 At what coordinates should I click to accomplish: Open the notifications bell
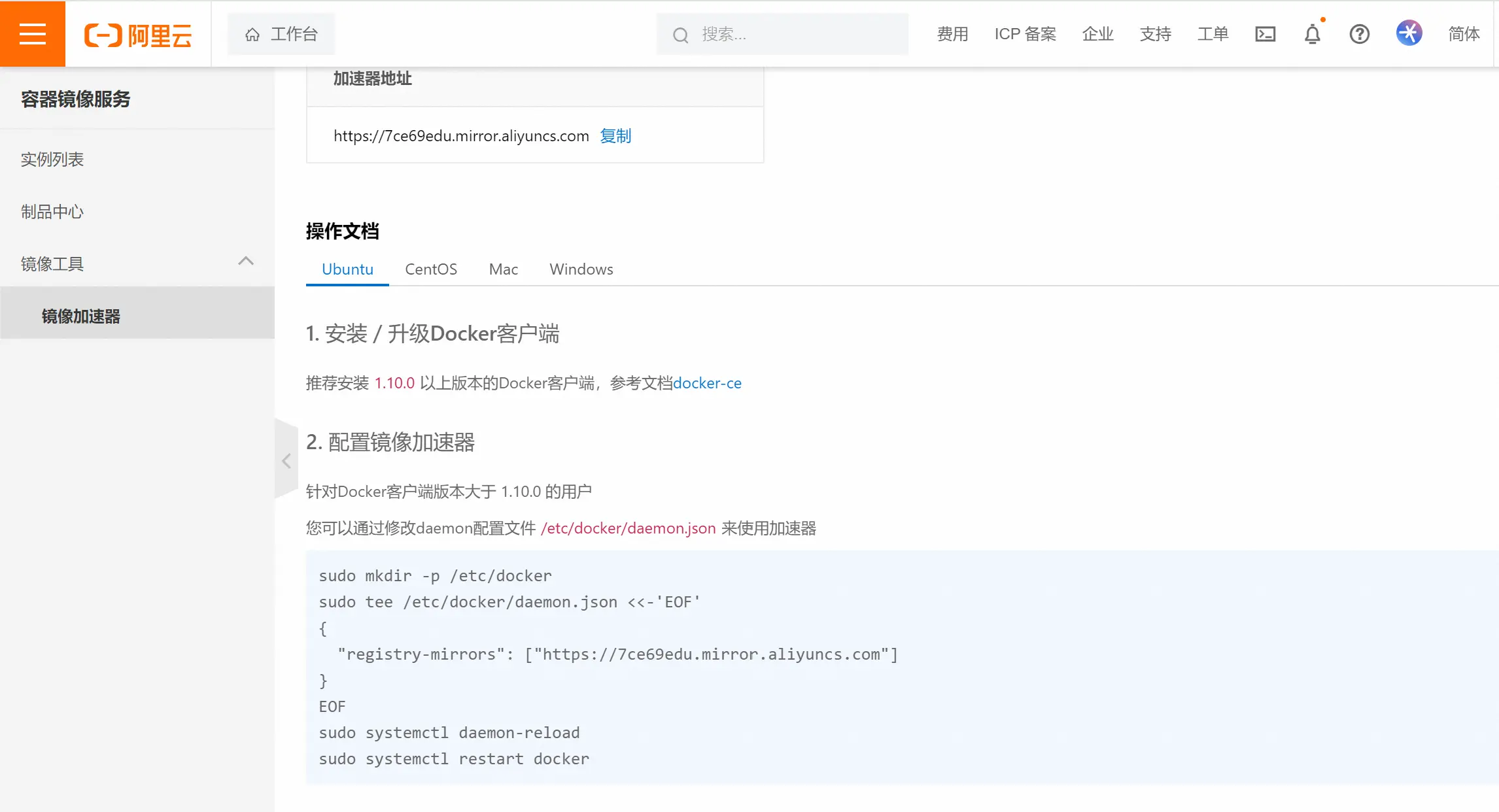pyautogui.click(x=1312, y=34)
